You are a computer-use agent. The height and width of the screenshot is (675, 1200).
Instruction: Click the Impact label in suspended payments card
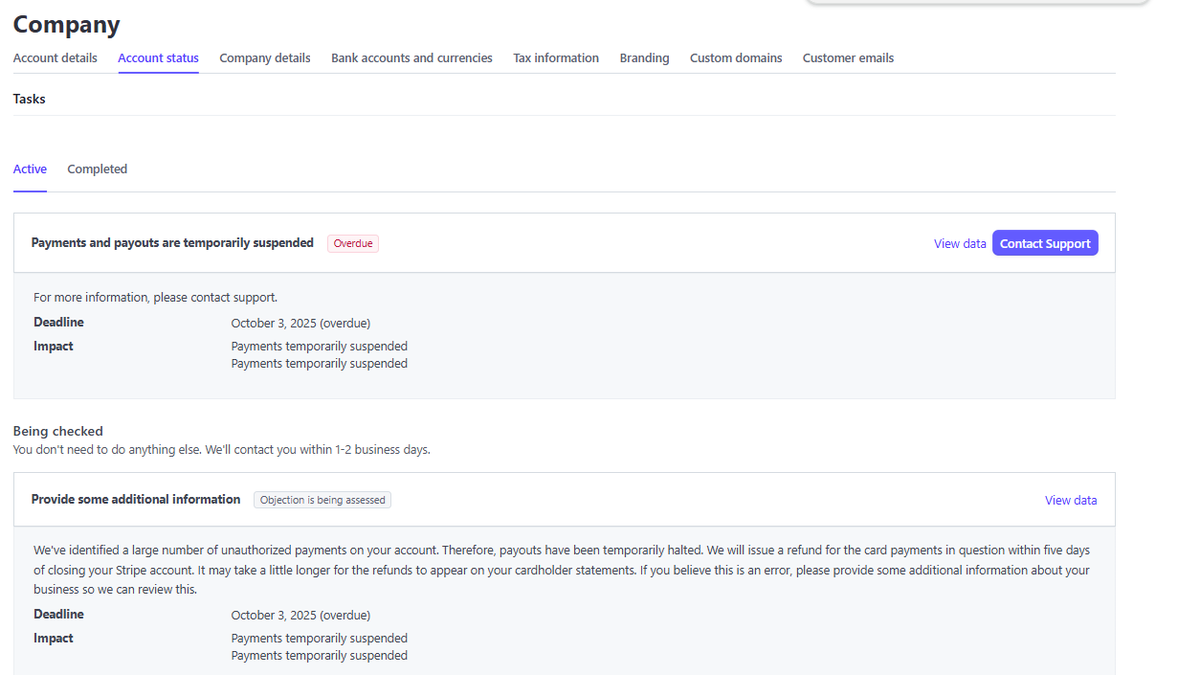point(53,346)
